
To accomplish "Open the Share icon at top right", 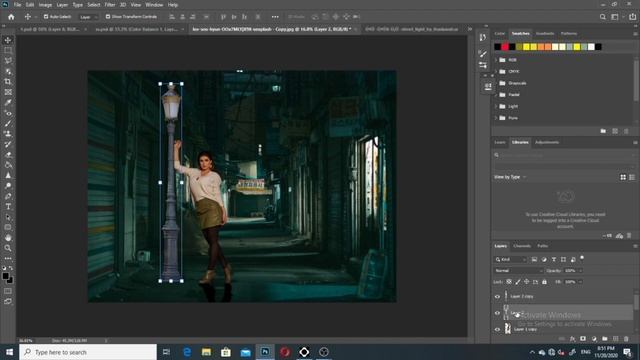I will click(x=632, y=17).
